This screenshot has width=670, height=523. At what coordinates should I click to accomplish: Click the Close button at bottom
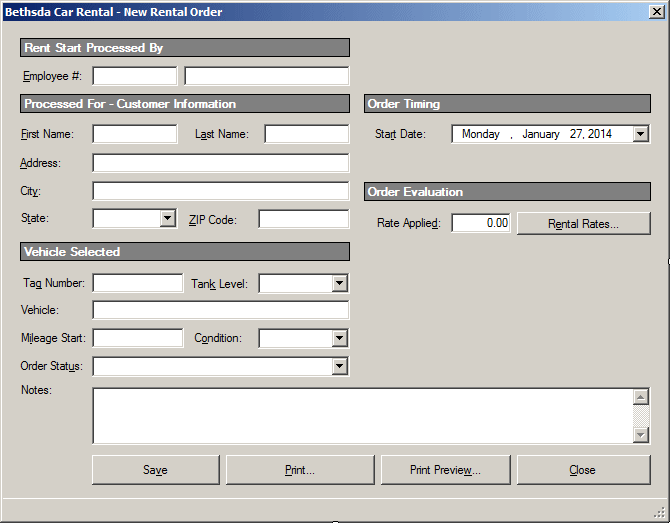[x=584, y=470]
